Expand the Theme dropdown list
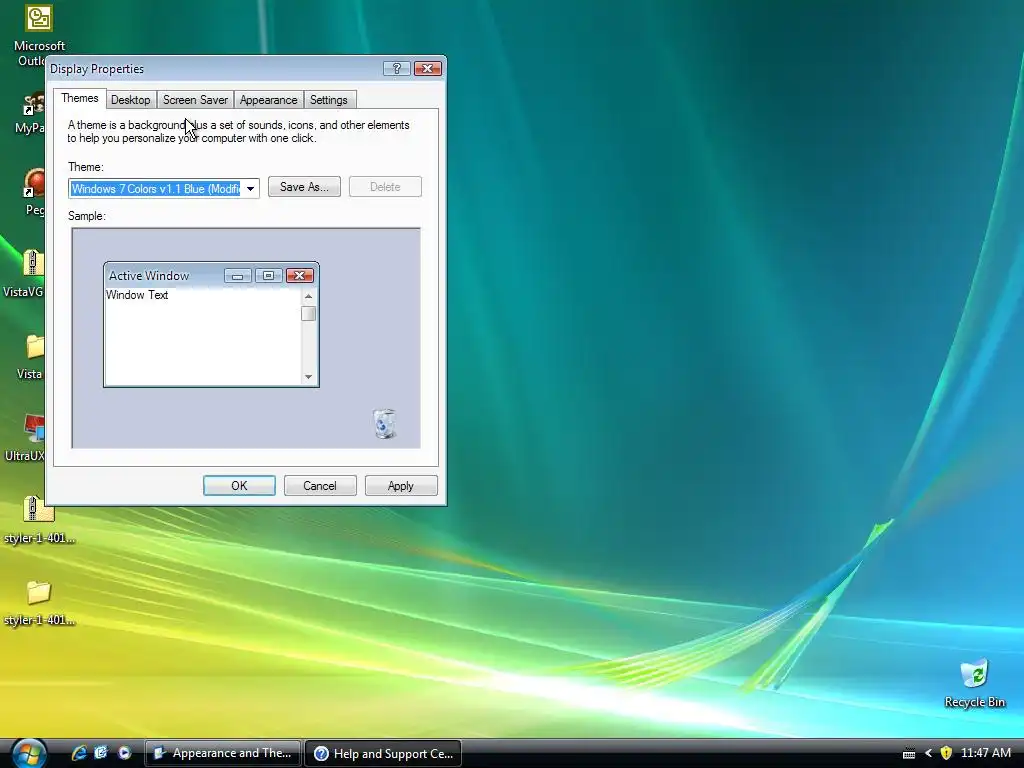 250,189
